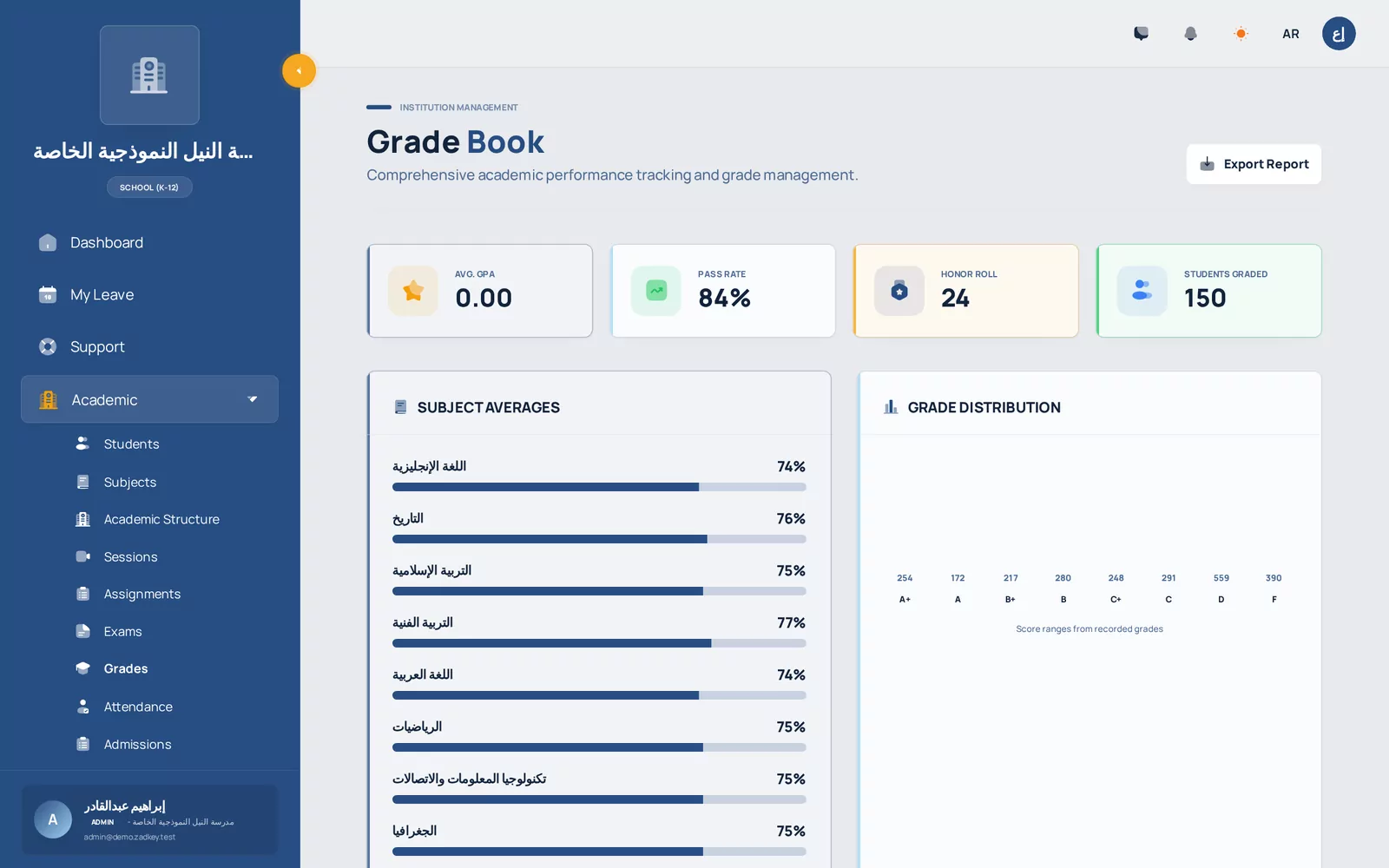This screenshot has height=868, width=1389.
Task: Click the school building logo in sidebar
Action: [x=149, y=75]
